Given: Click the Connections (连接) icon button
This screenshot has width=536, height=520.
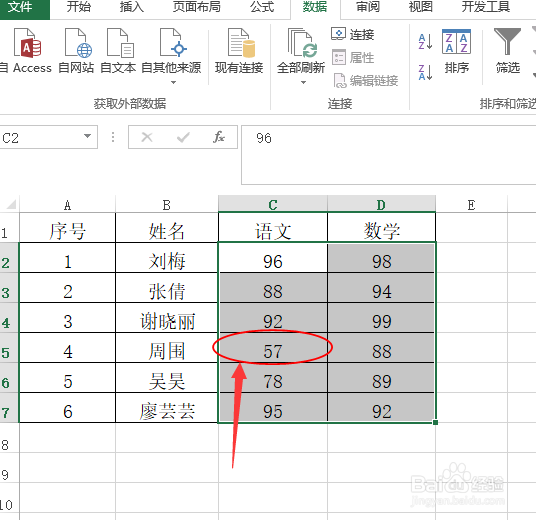Looking at the screenshot, I should pyautogui.click(x=338, y=34).
